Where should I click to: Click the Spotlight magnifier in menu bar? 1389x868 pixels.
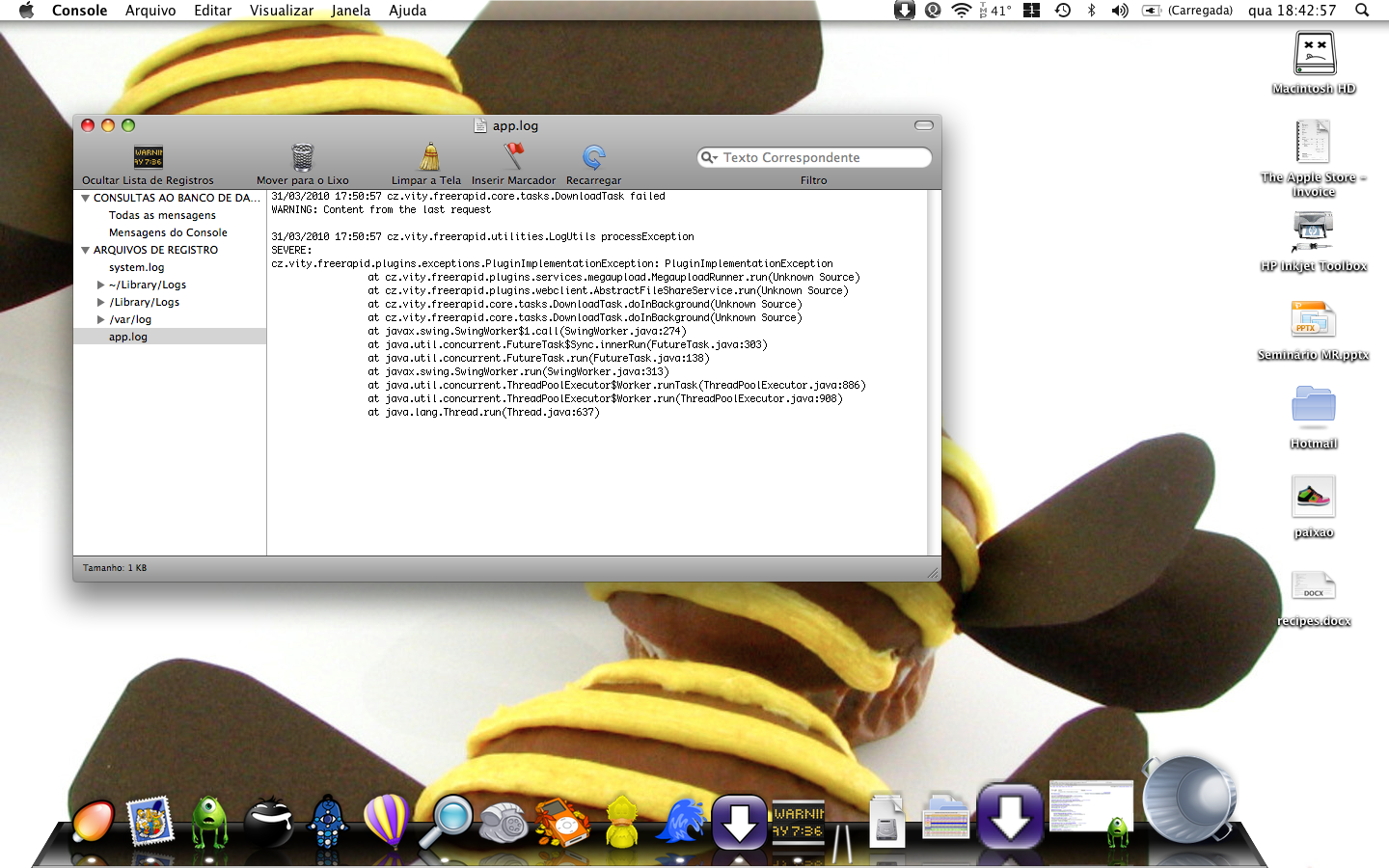coord(1362,11)
